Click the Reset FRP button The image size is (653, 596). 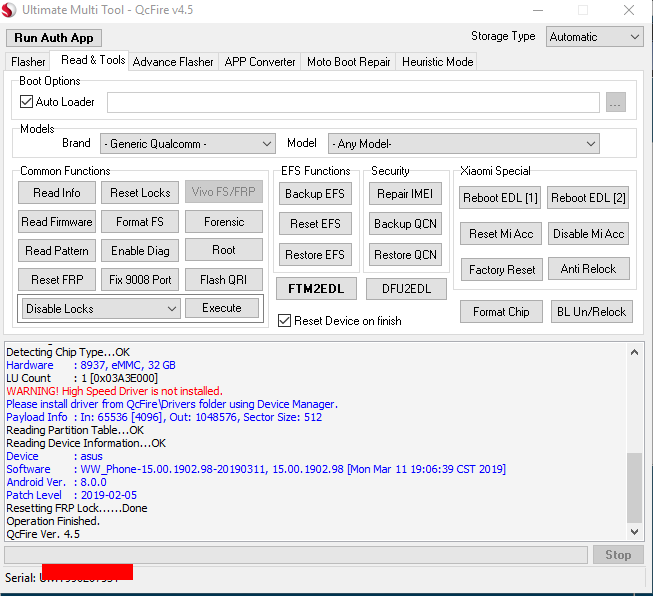[x=57, y=279]
